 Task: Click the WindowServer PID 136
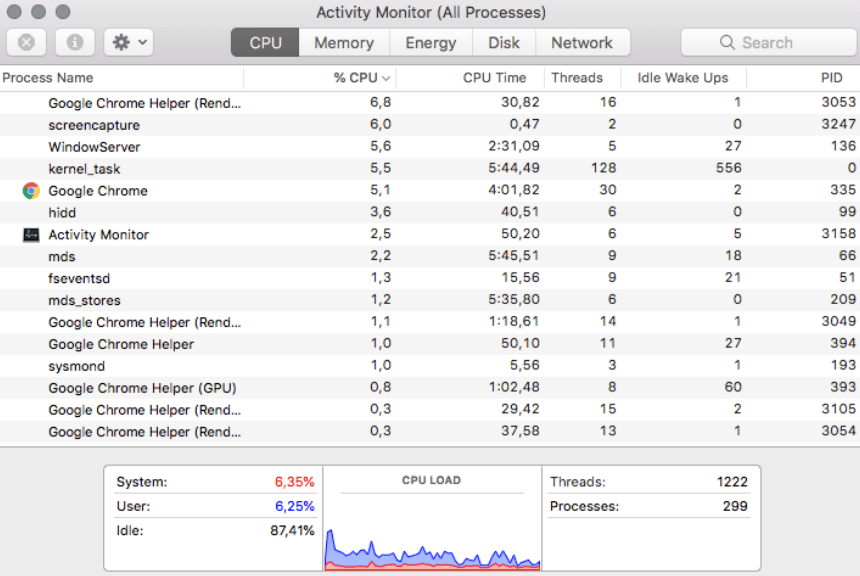pyautogui.click(x=843, y=146)
